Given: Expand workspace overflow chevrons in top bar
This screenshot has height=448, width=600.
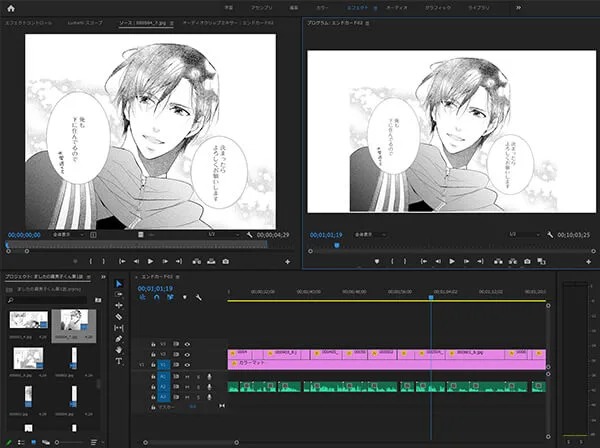Looking at the screenshot, I should coord(518,8).
